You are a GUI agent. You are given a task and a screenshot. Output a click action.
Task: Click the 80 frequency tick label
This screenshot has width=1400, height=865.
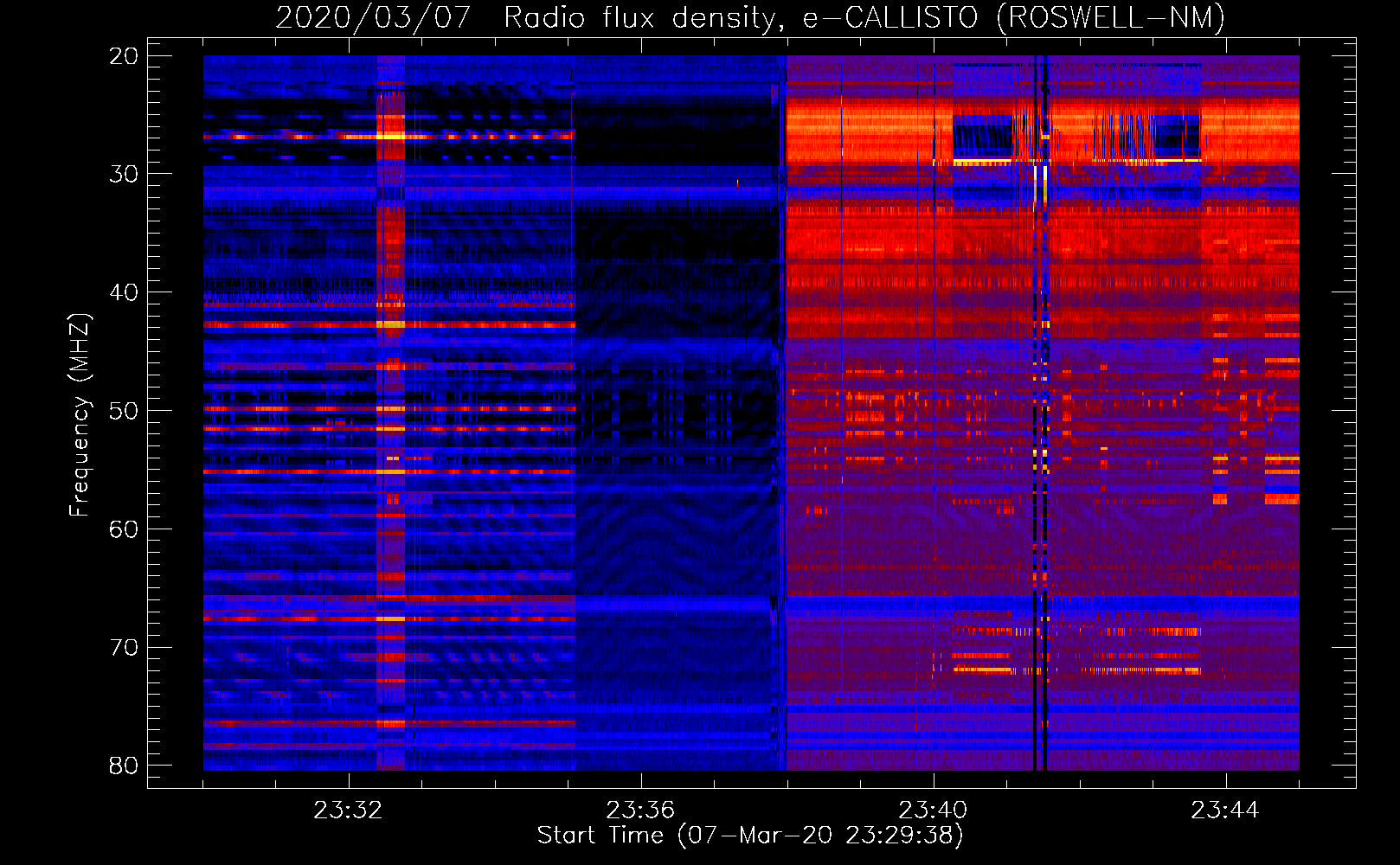coord(124,766)
